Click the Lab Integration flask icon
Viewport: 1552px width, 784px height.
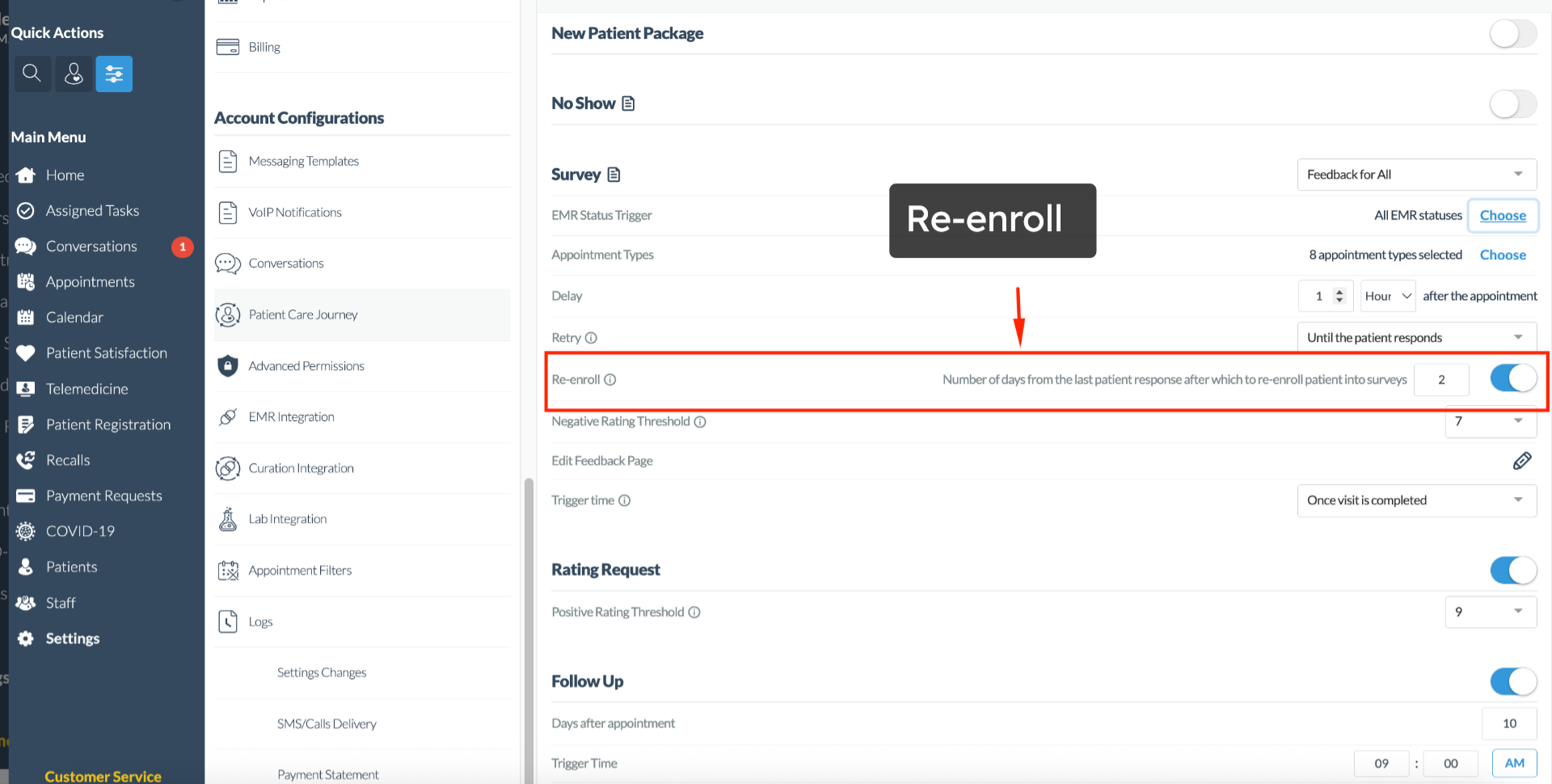tap(228, 519)
